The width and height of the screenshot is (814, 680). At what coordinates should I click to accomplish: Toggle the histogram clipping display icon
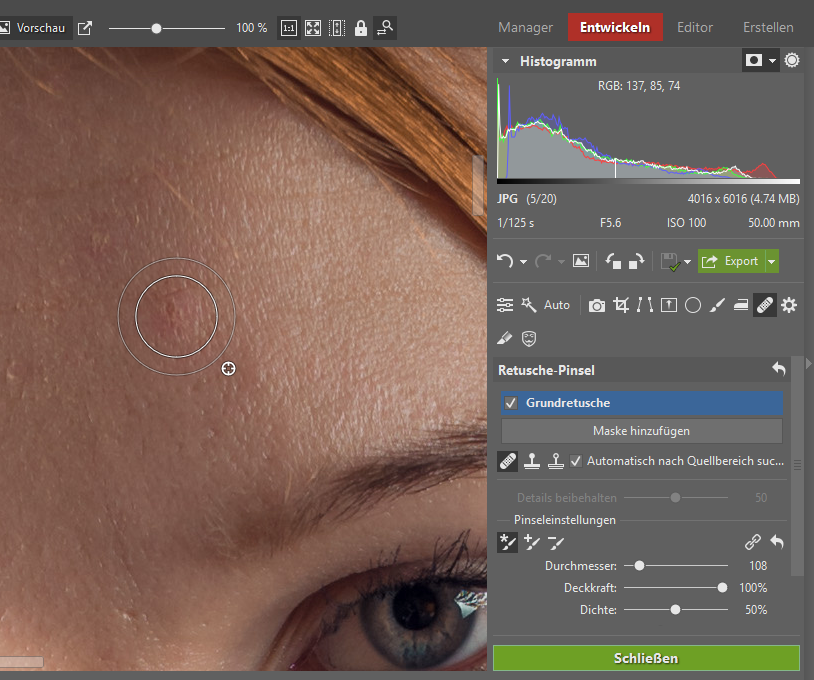[x=754, y=61]
